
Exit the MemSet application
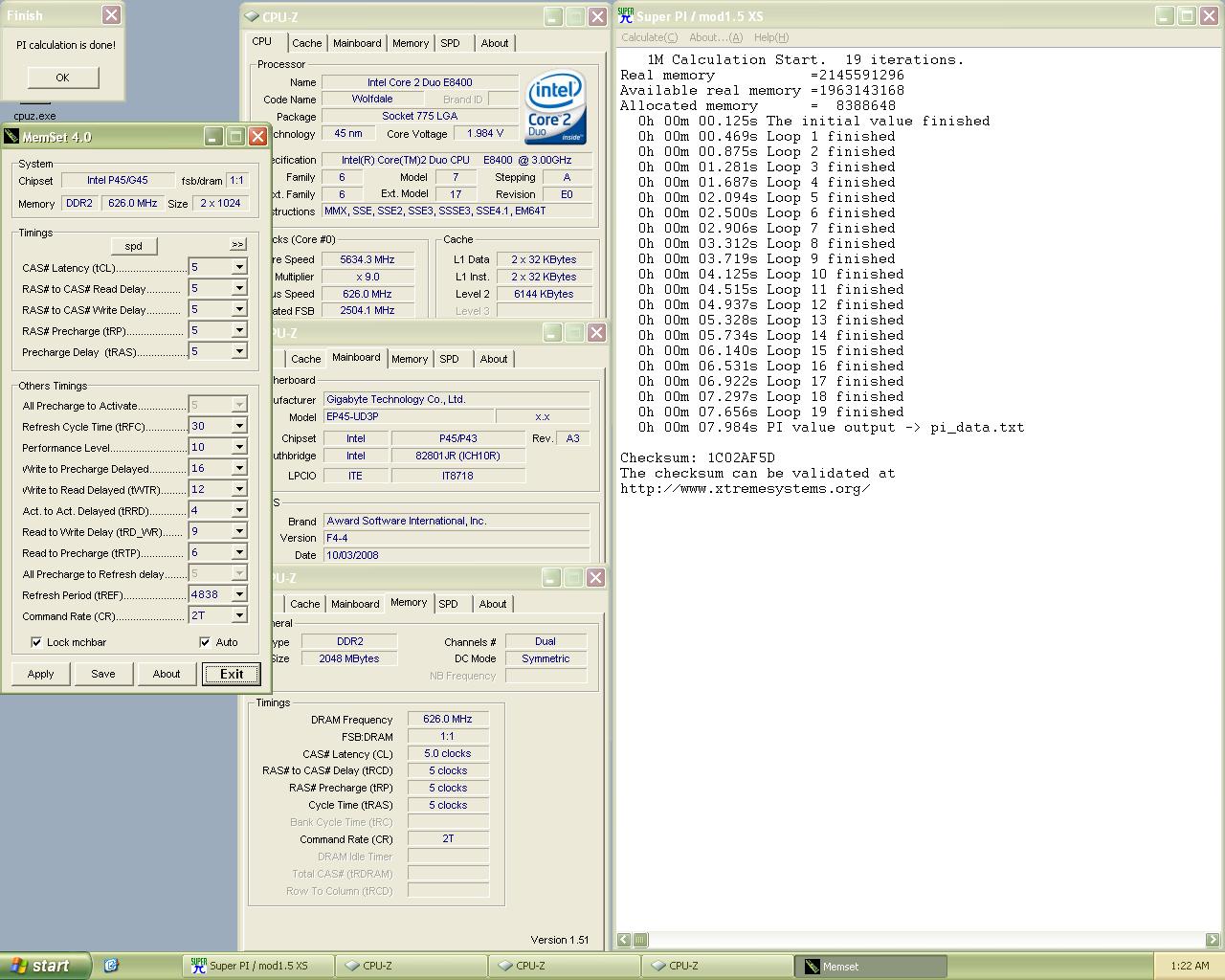click(232, 674)
